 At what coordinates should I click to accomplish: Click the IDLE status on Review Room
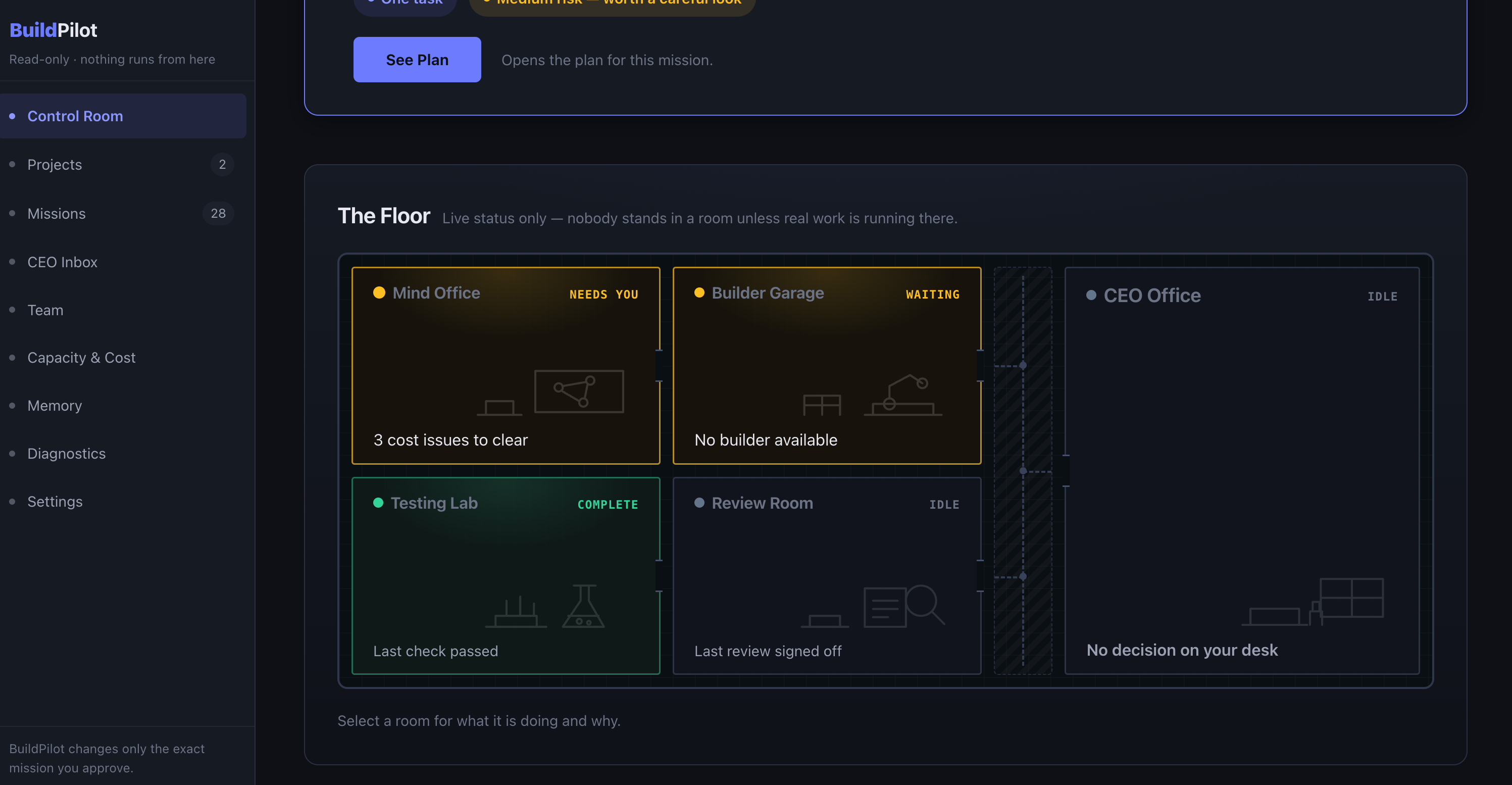[x=944, y=505]
